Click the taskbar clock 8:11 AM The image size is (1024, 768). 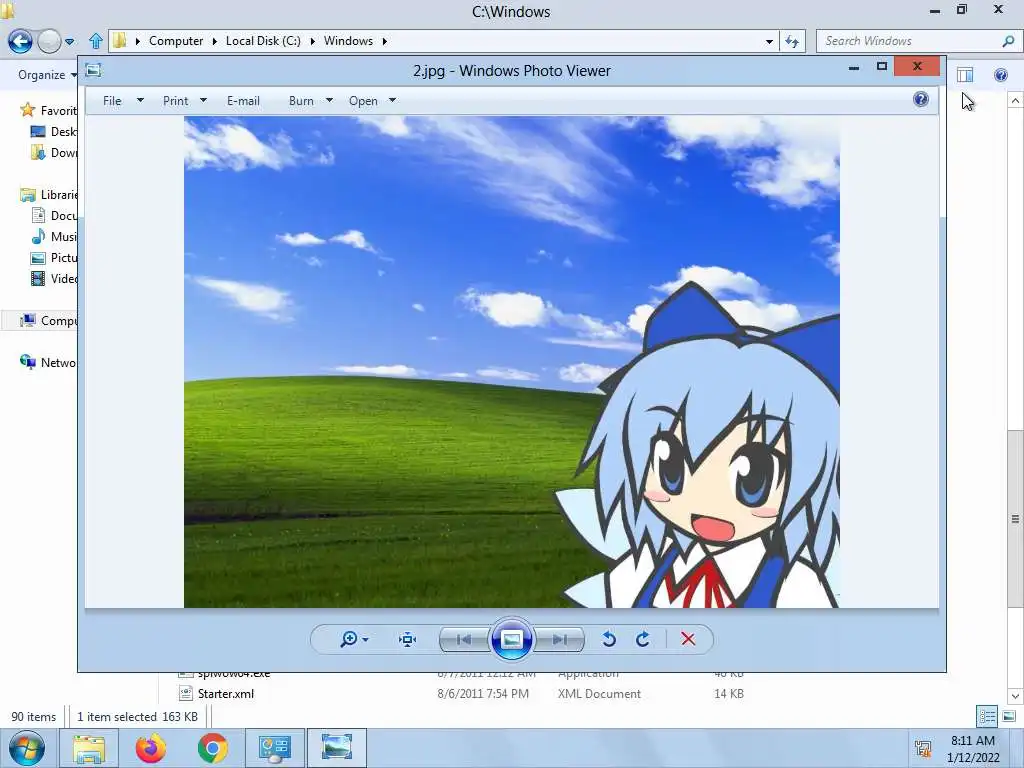972,741
